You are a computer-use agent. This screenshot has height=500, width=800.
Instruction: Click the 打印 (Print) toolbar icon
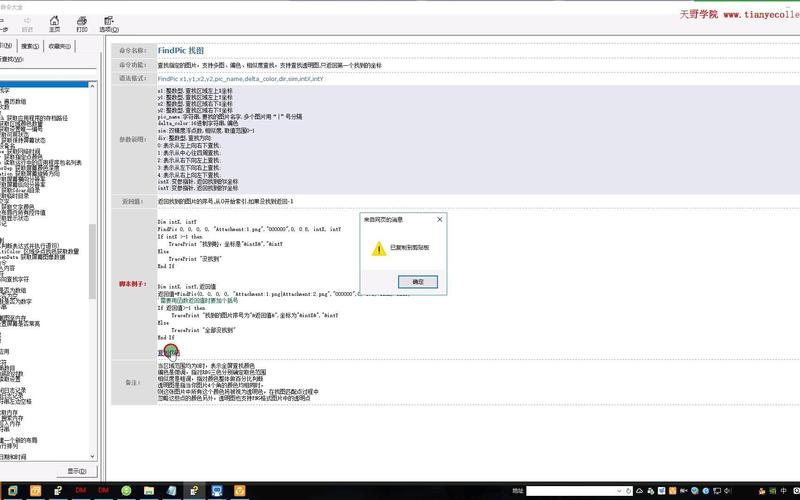coord(80,23)
